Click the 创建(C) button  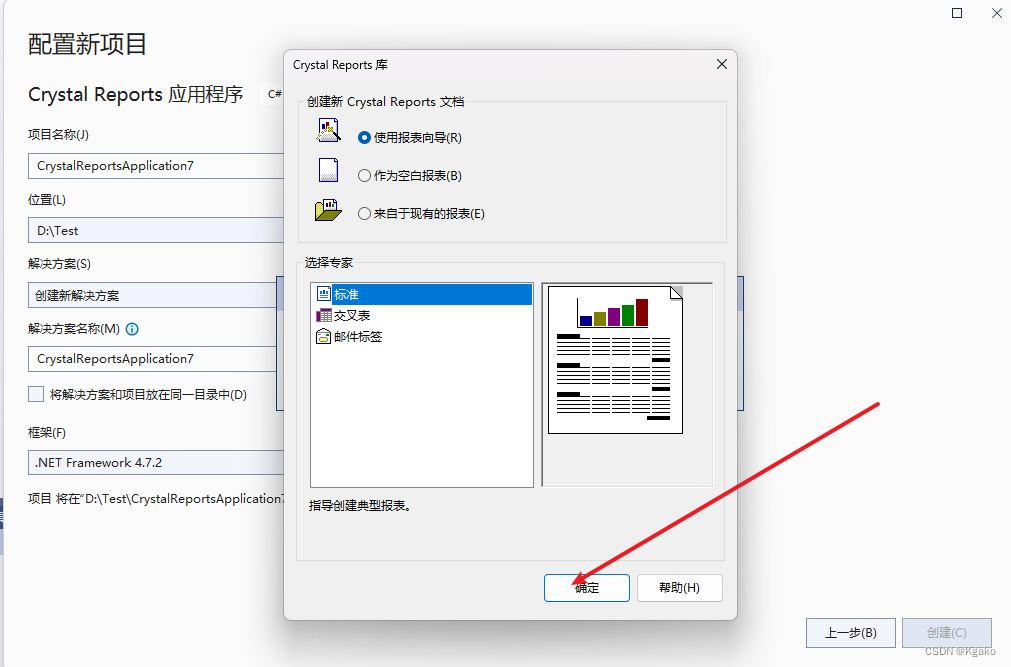(947, 633)
